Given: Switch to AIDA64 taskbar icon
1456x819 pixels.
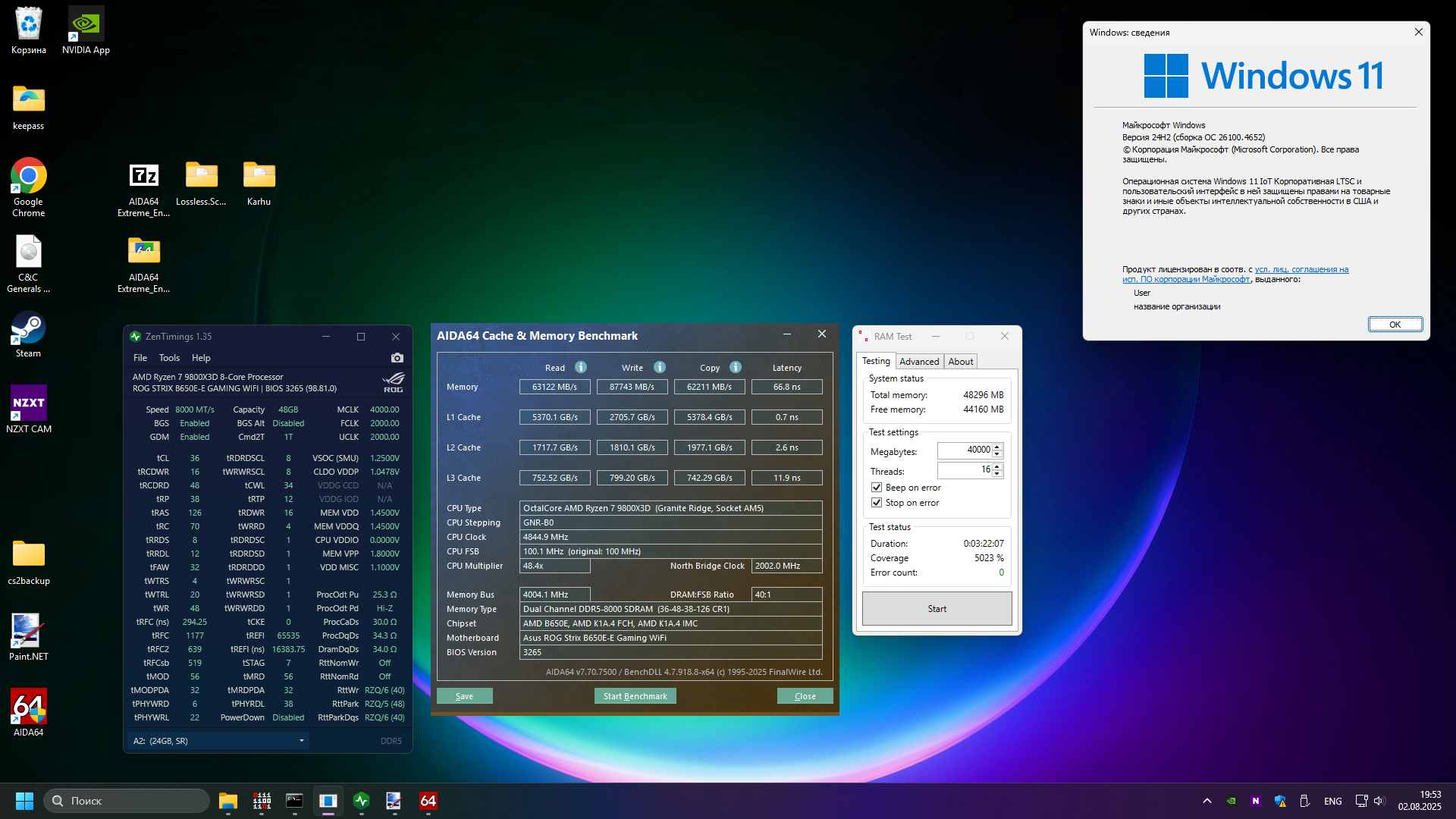Looking at the screenshot, I should 428,801.
